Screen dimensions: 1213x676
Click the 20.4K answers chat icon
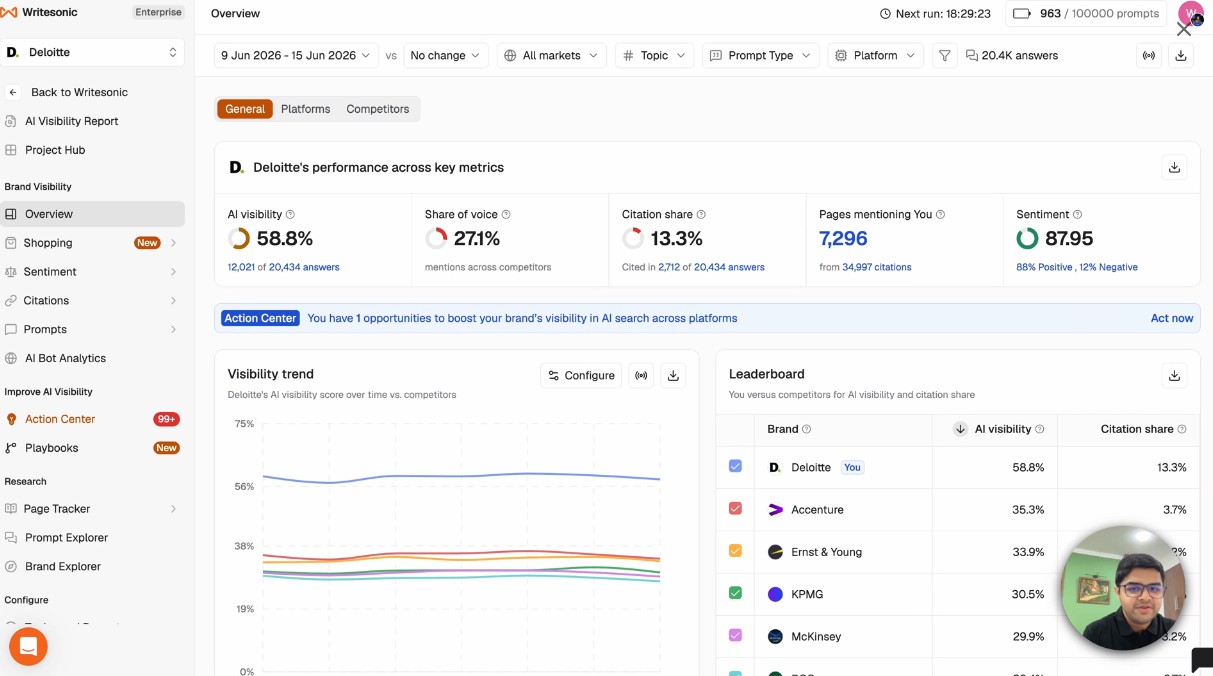click(972, 56)
